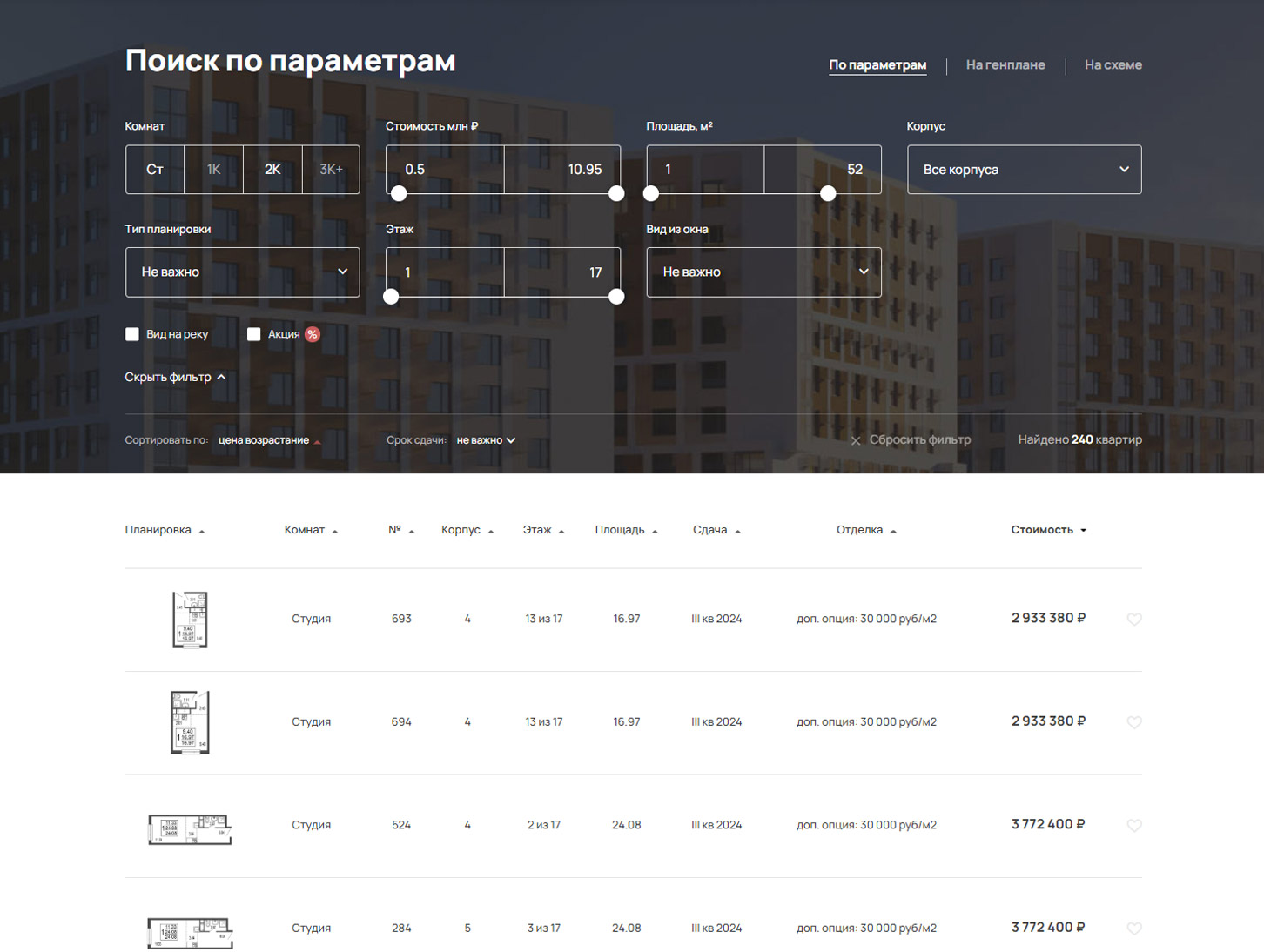The height and width of the screenshot is (952, 1264).
Task: Sort table by Площадь column
Action: 626,530
